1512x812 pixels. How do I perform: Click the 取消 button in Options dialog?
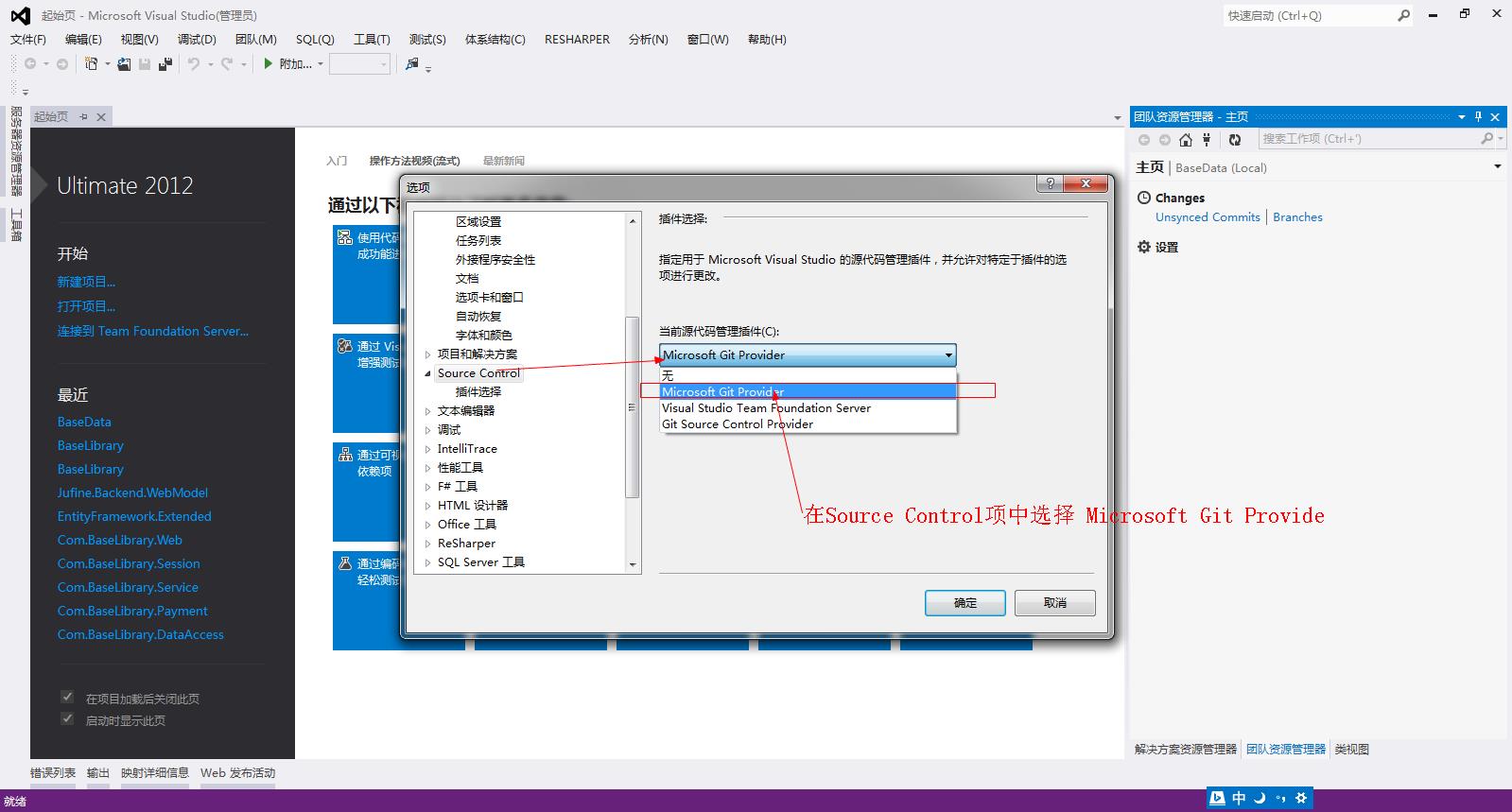(1055, 603)
